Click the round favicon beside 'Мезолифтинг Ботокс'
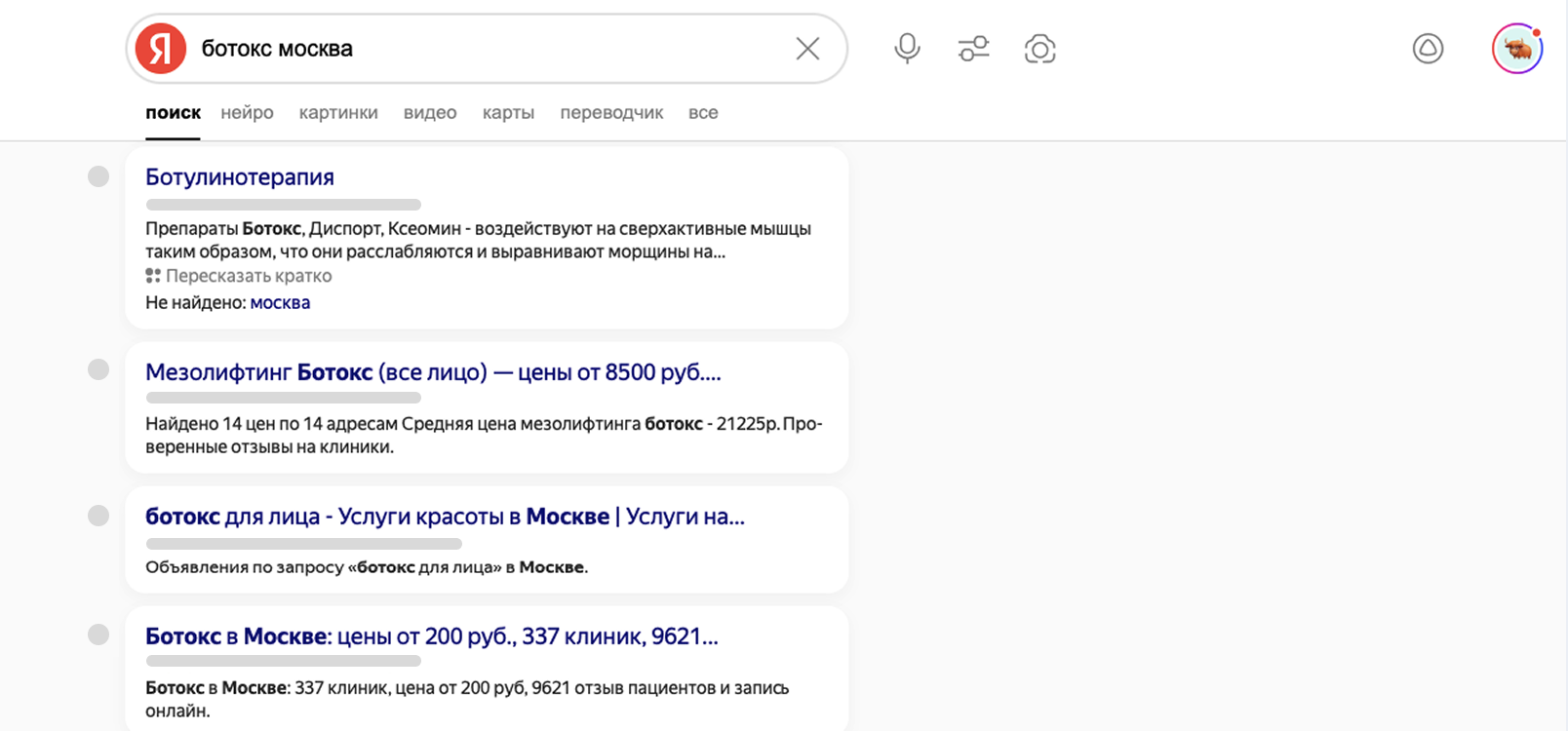This screenshot has width=1568, height=731. click(x=98, y=369)
